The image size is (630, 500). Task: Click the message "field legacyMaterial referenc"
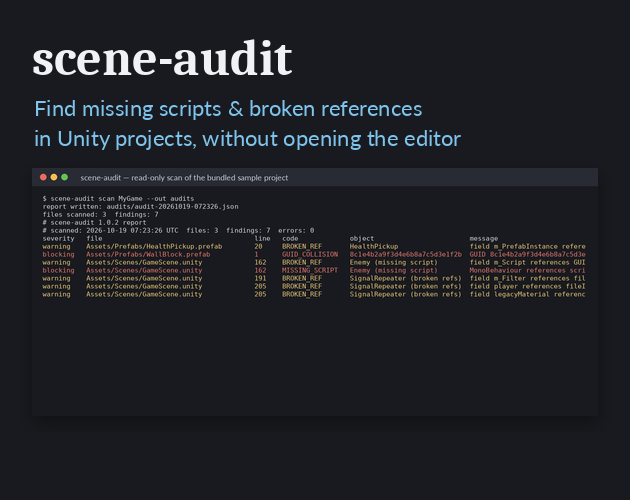point(528,295)
